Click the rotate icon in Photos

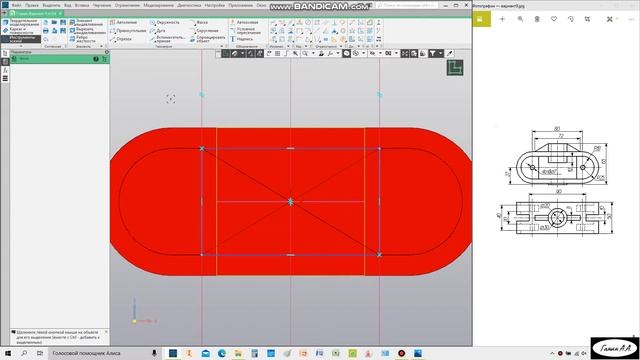(571, 19)
